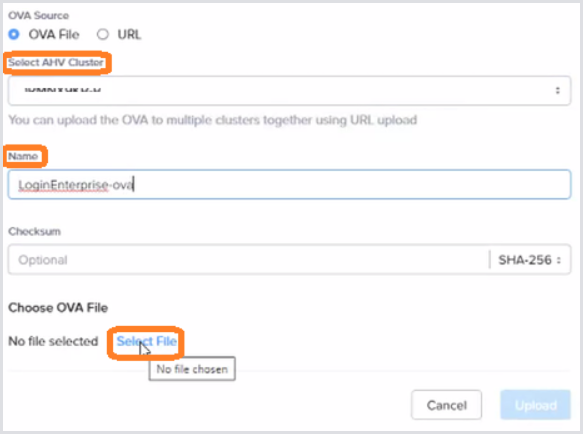Image resolution: width=583 pixels, height=434 pixels.
Task: Open the SHA-256 algorithm dropdown
Action: pos(529,260)
